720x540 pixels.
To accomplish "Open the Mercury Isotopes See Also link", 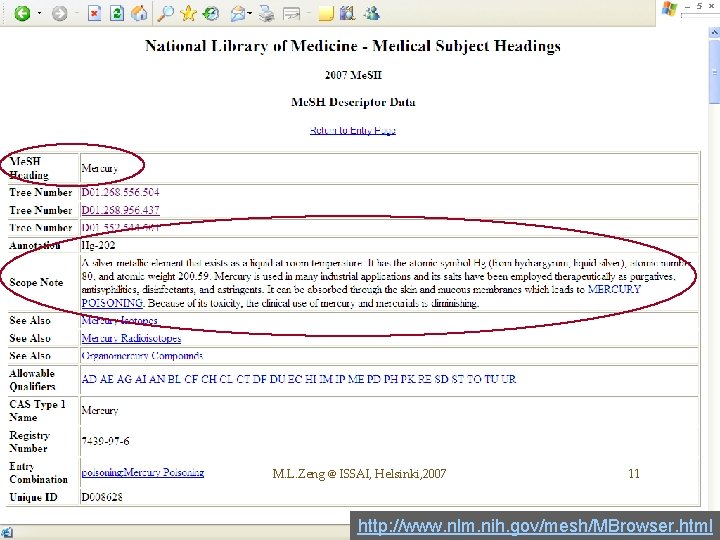I will [119, 321].
